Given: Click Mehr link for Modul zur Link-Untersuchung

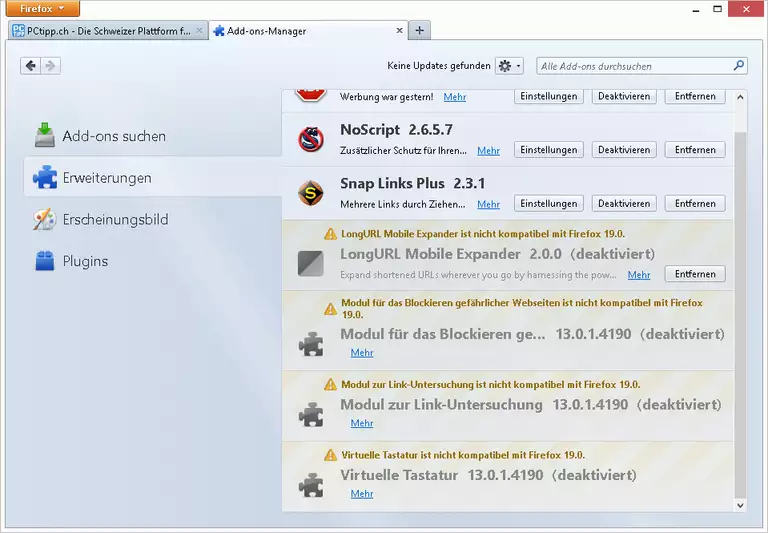Looking at the screenshot, I should (x=362, y=423).
